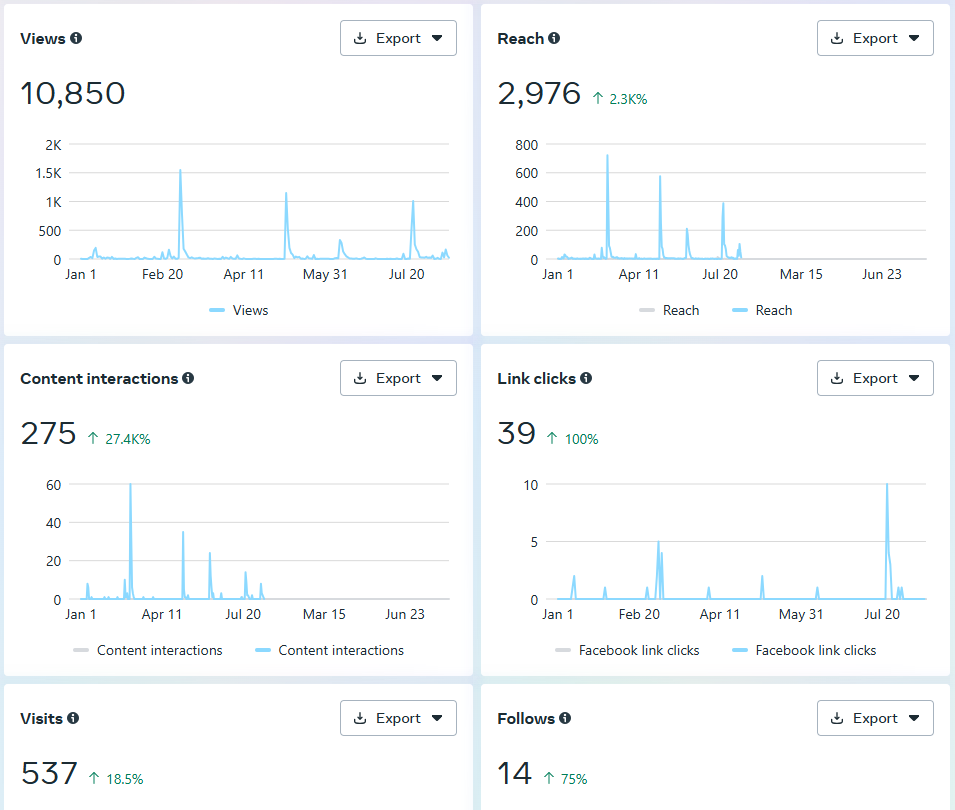This screenshot has width=955, height=810.
Task: Toggle the gray Reach legend series
Action: pos(669,311)
